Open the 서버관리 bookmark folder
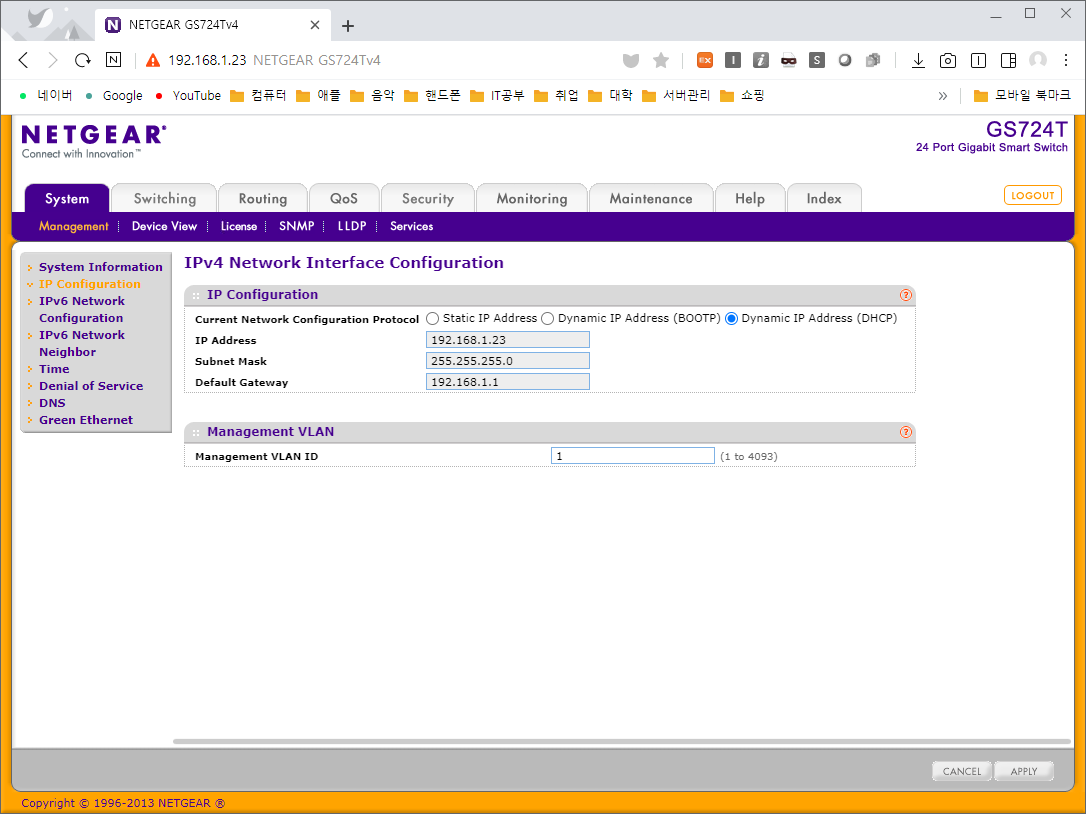The width and height of the screenshot is (1086, 814). [676, 96]
